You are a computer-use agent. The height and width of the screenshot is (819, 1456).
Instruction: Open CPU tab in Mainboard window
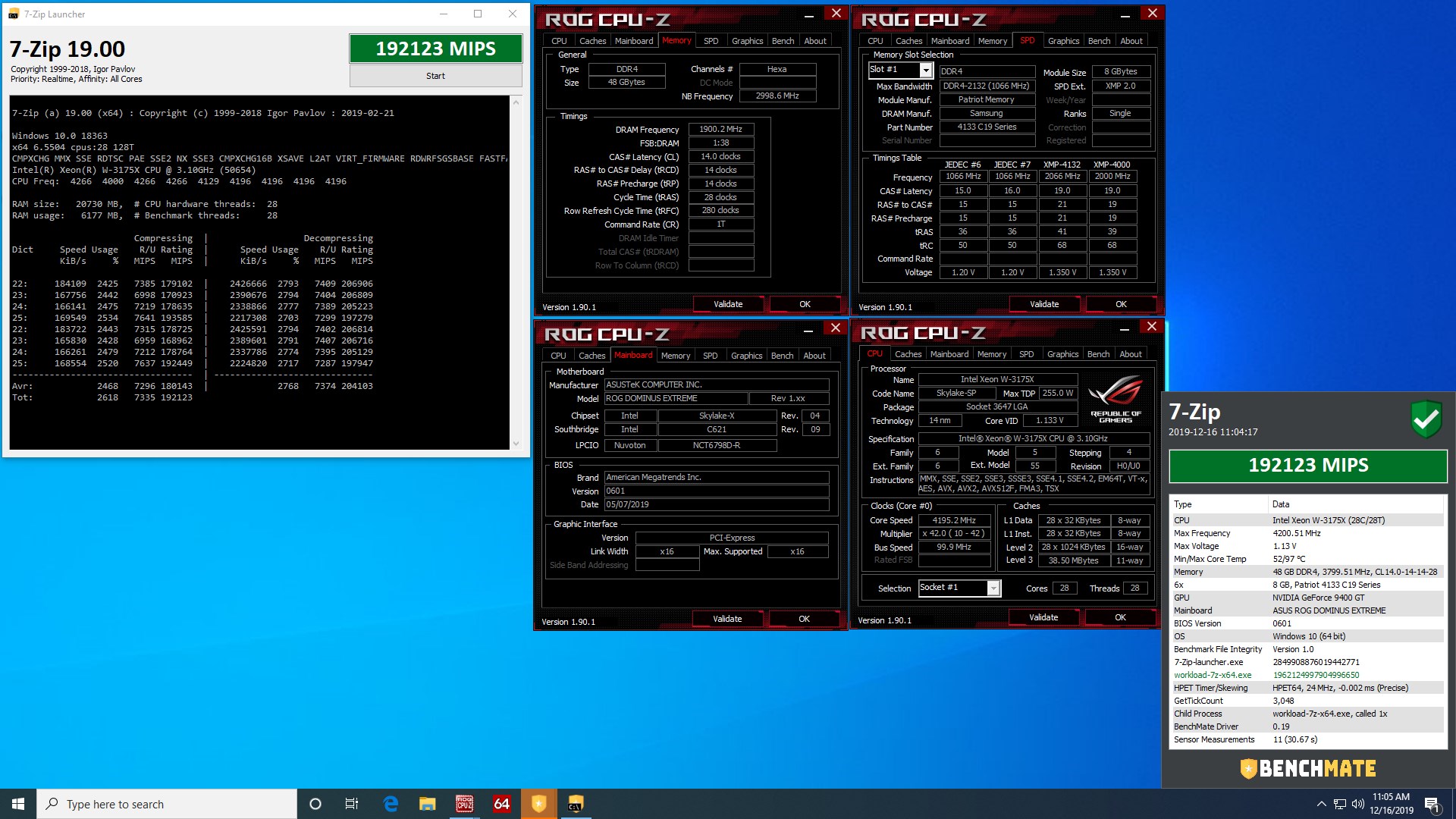click(558, 356)
